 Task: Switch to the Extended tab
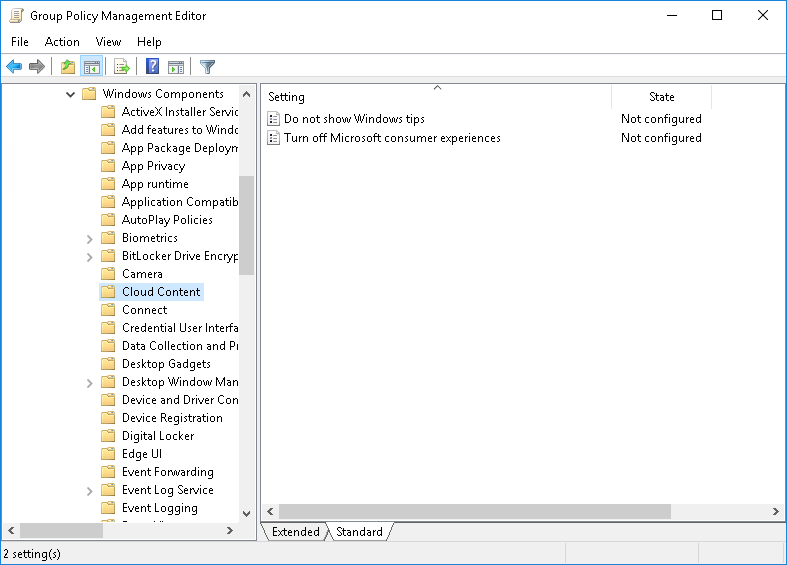[295, 532]
